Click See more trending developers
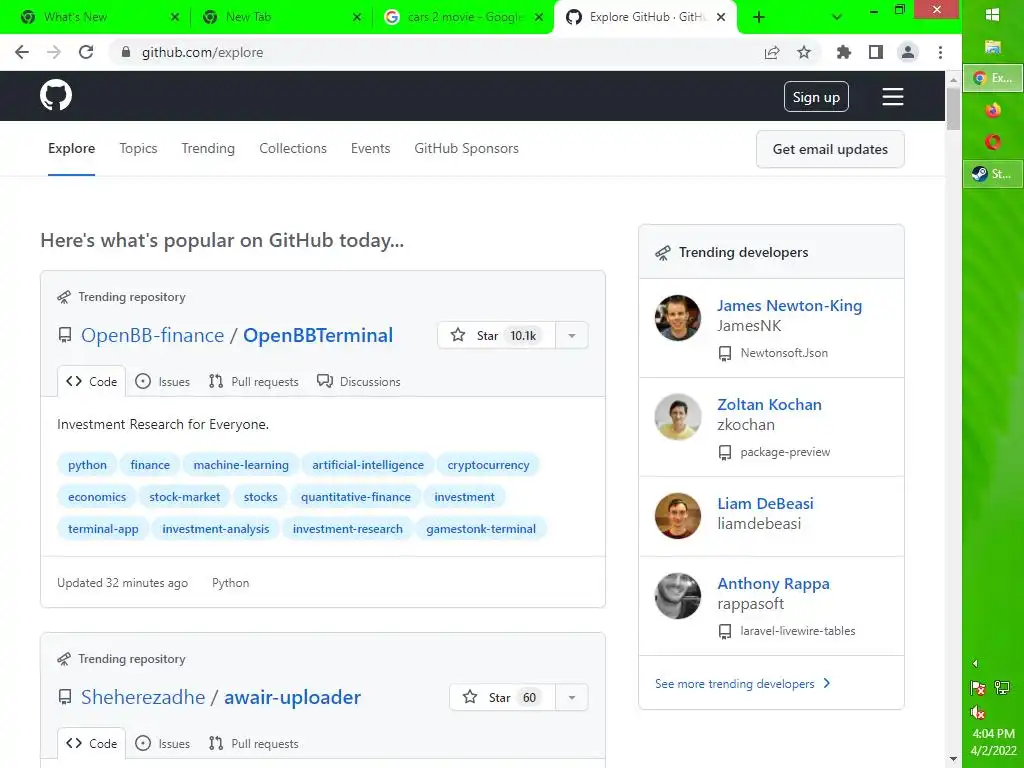Screen dimensions: 1024x768 click(743, 684)
